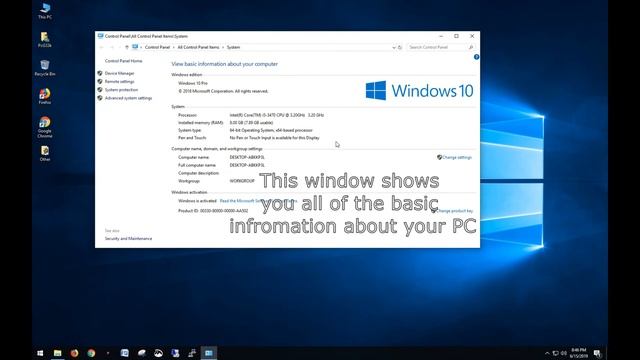Open File Explorer from the taskbar
The height and width of the screenshot is (360, 640).
58,353
